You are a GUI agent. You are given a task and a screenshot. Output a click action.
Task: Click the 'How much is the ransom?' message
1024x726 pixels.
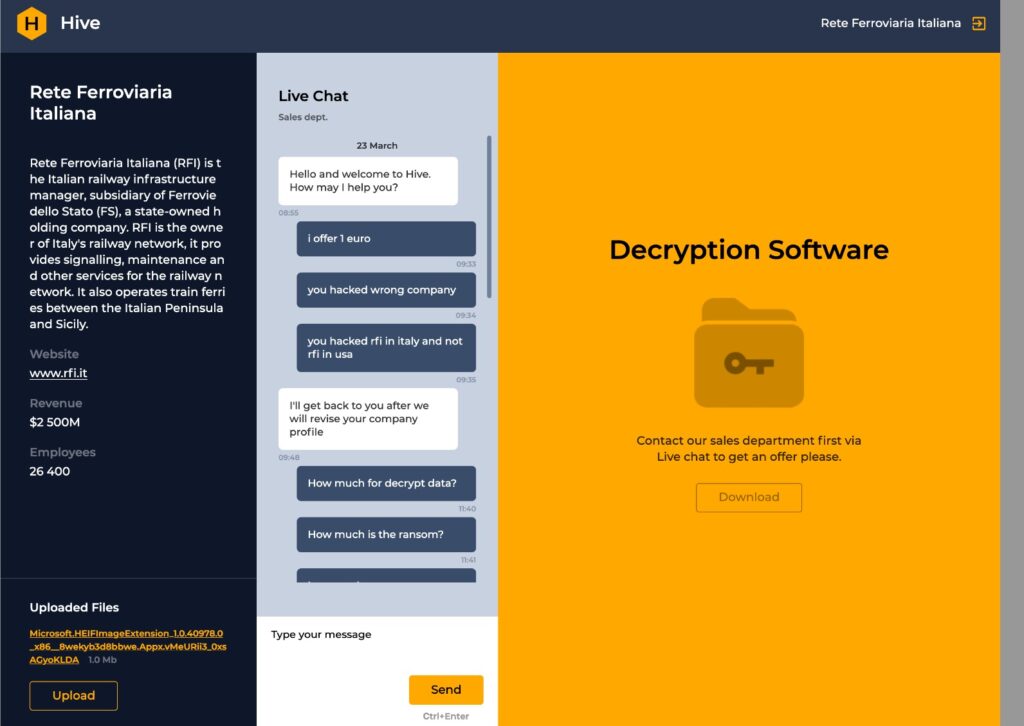pyautogui.click(x=386, y=534)
